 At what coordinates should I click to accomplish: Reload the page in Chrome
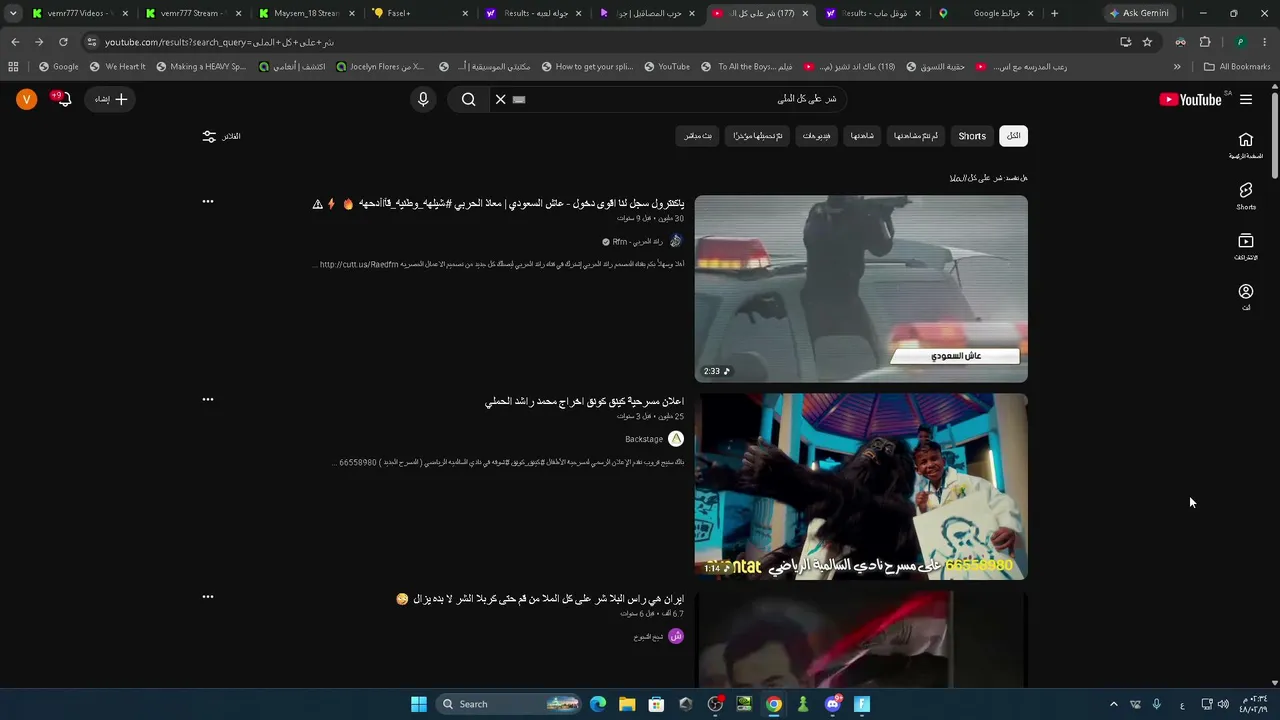(x=63, y=42)
